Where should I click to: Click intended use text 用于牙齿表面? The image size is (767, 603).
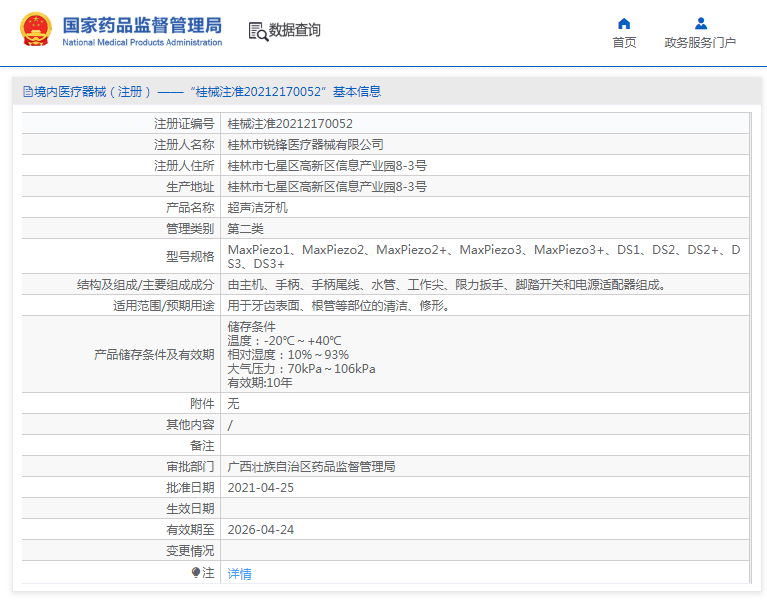click(338, 306)
